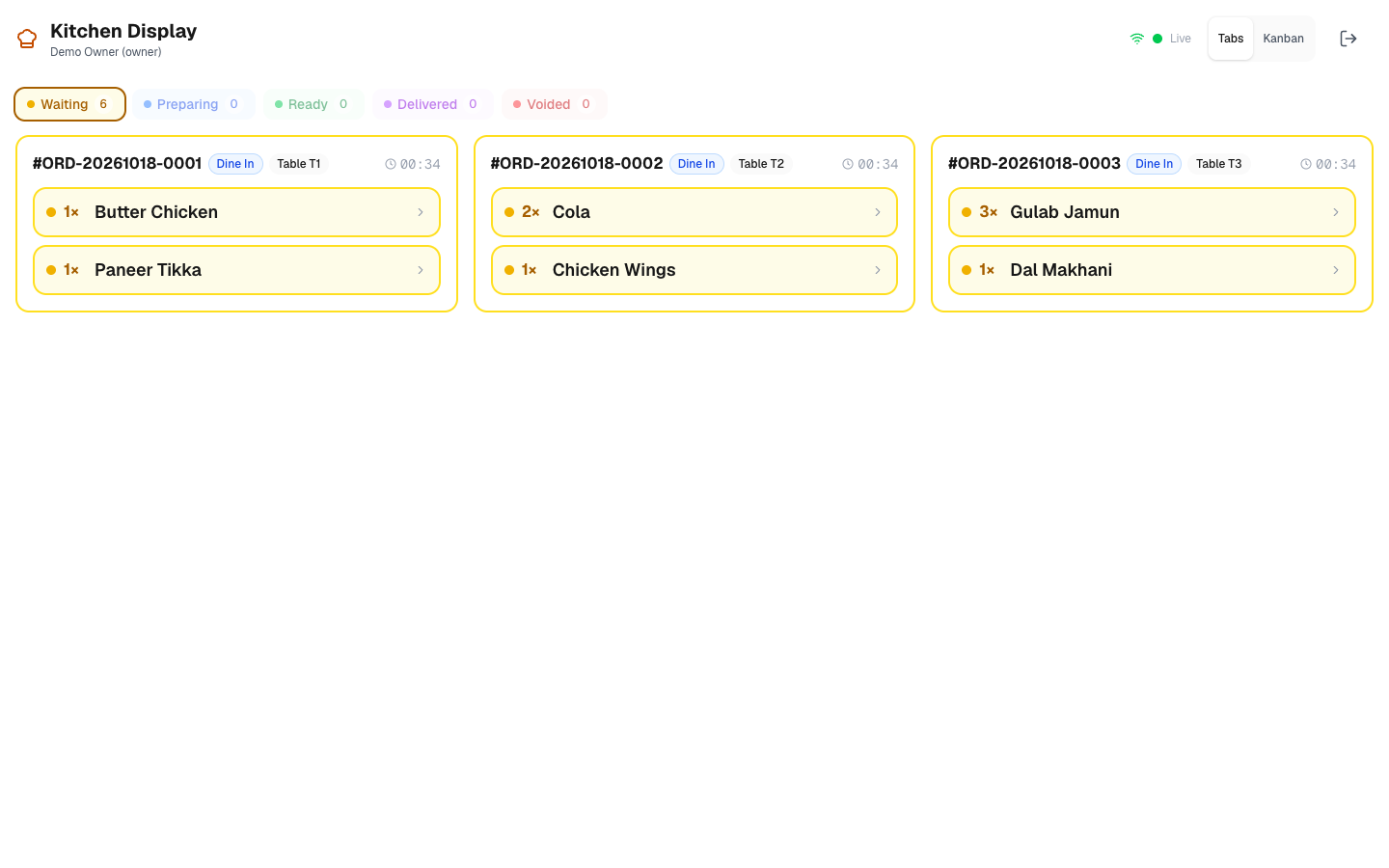1389x868 pixels.
Task: Click the Kitchen Display title
Action: point(123,31)
